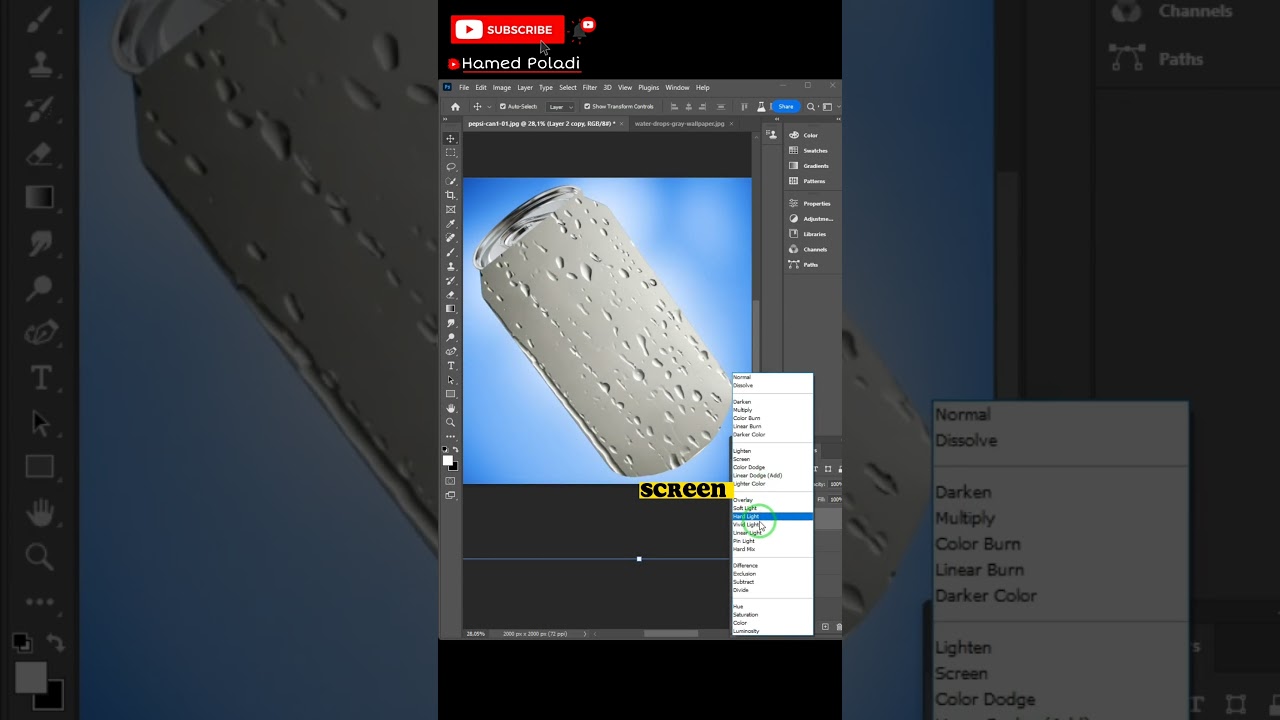Select the Object Selection tool
The height and width of the screenshot is (720, 1280).
pyautogui.click(x=451, y=181)
